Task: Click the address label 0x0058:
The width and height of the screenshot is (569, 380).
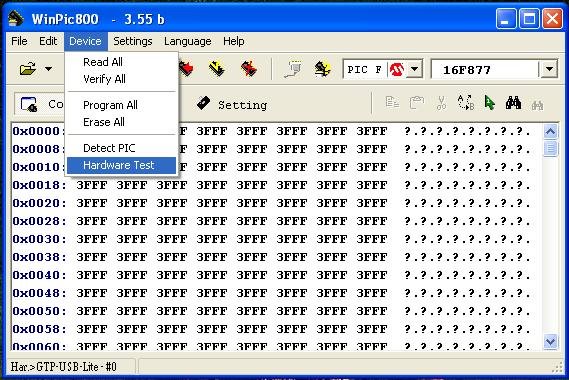Action: coord(40,329)
